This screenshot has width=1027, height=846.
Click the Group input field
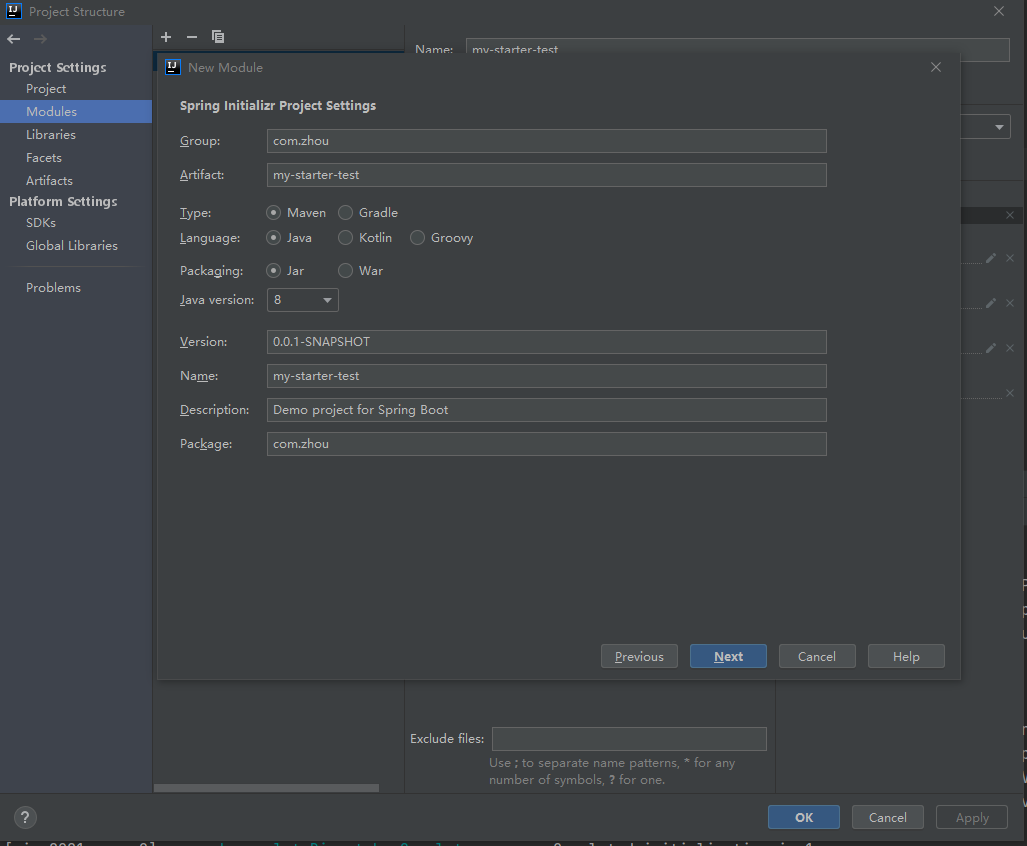click(547, 141)
